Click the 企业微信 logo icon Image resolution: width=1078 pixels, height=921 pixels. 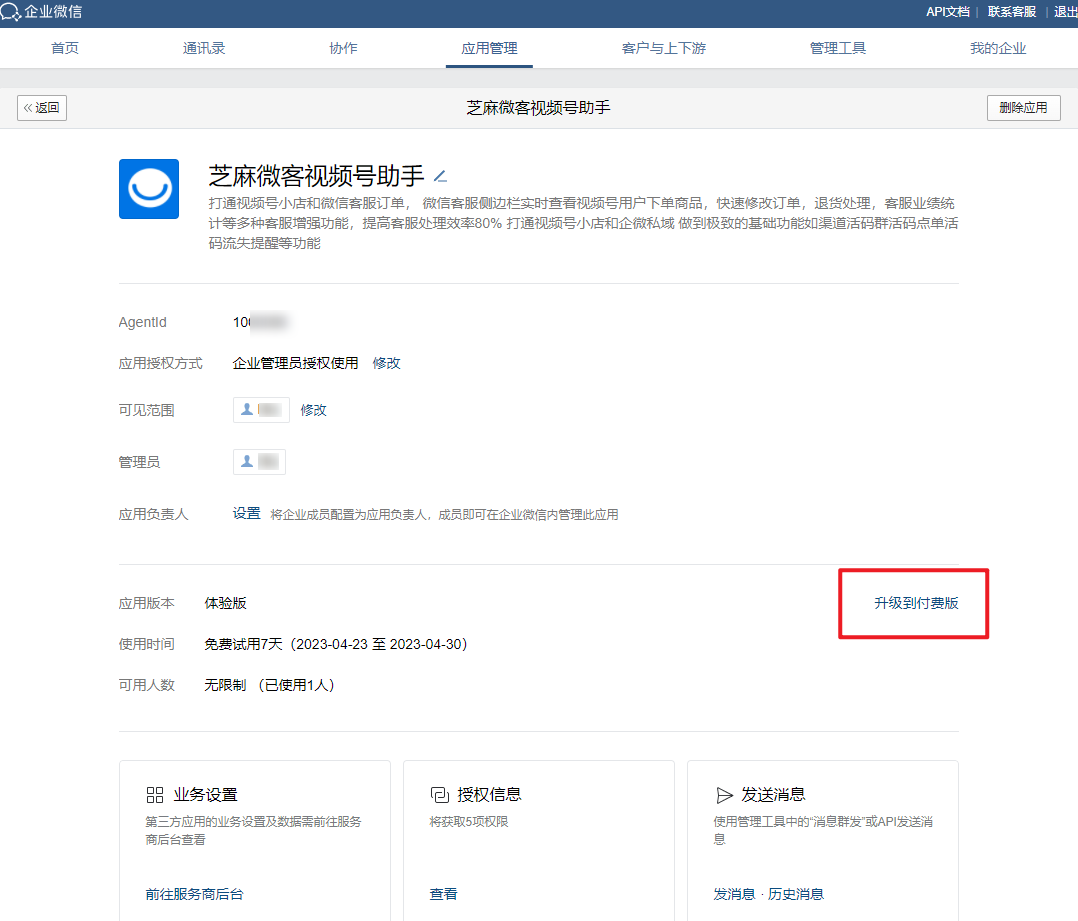pos(10,12)
